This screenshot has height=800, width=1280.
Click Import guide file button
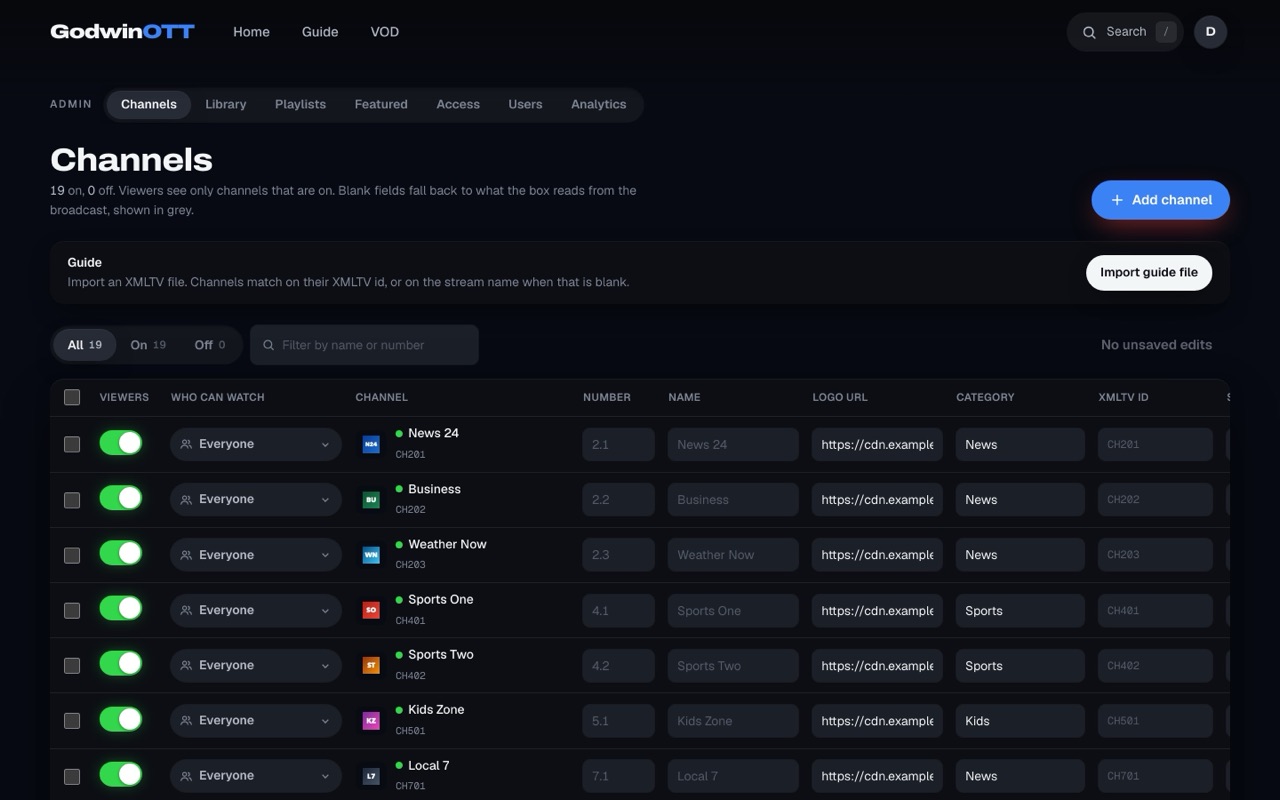click(x=1149, y=272)
